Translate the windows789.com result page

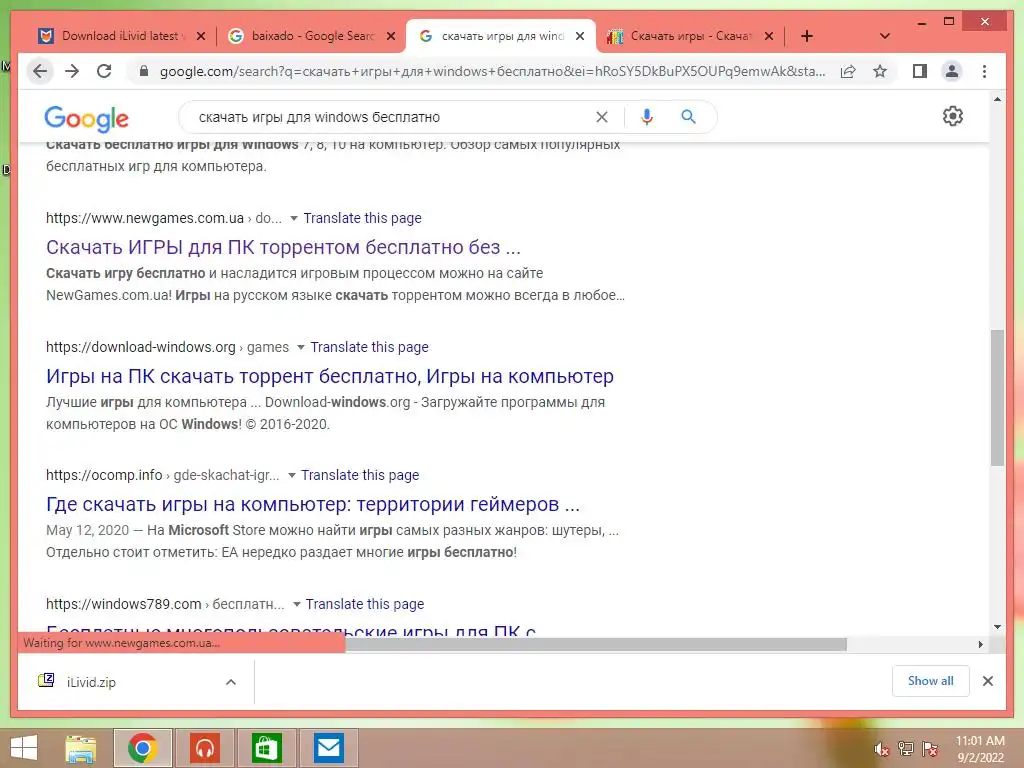click(365, 604)
